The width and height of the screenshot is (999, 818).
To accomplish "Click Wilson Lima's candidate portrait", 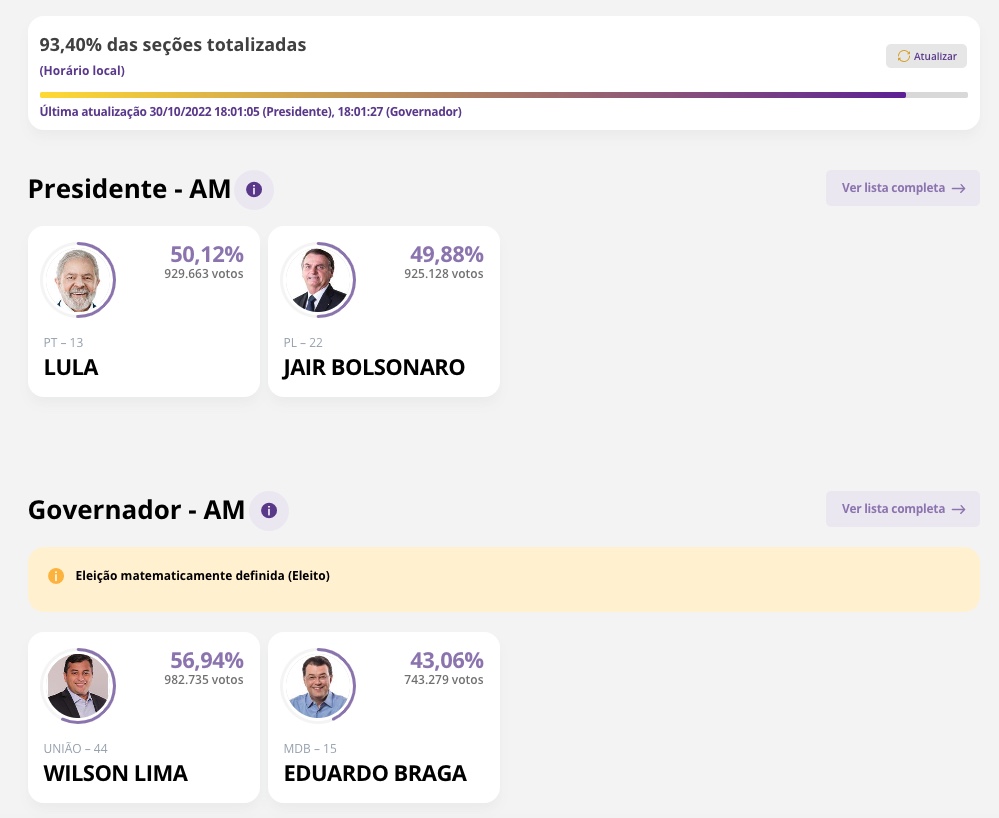I will pos(78,685).
